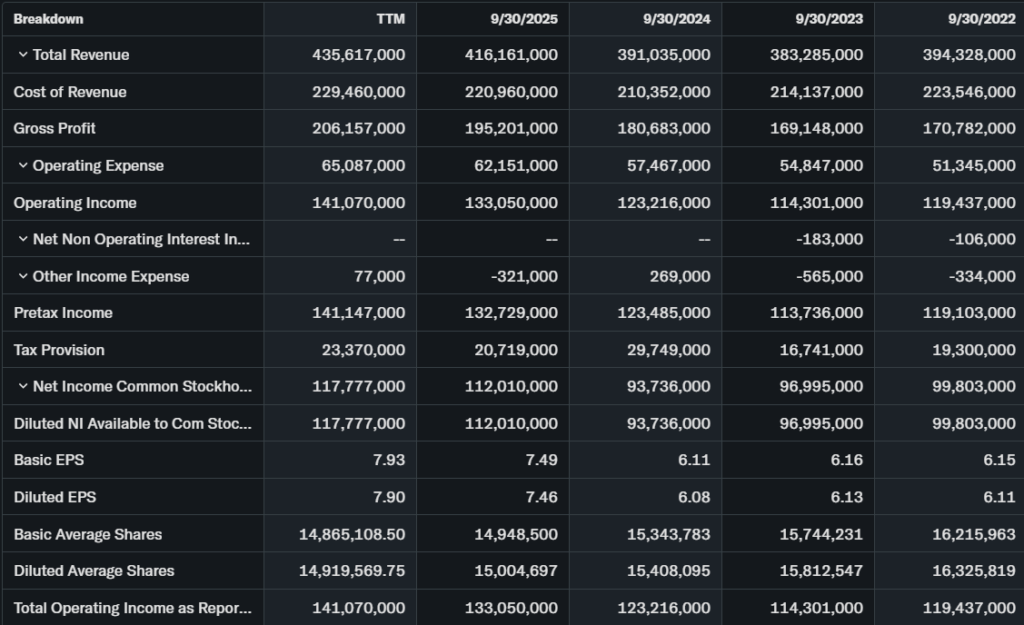This screenshot has height=625, width=1024.
Task: Expand the Net Non Operating Interest chevron
Action: coord(22,240)
